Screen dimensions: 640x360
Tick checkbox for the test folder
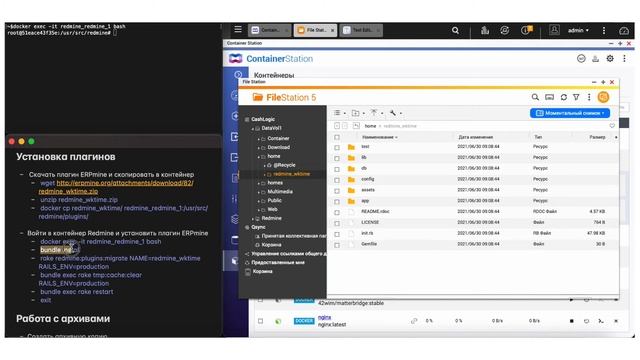(x=337, y=147)
